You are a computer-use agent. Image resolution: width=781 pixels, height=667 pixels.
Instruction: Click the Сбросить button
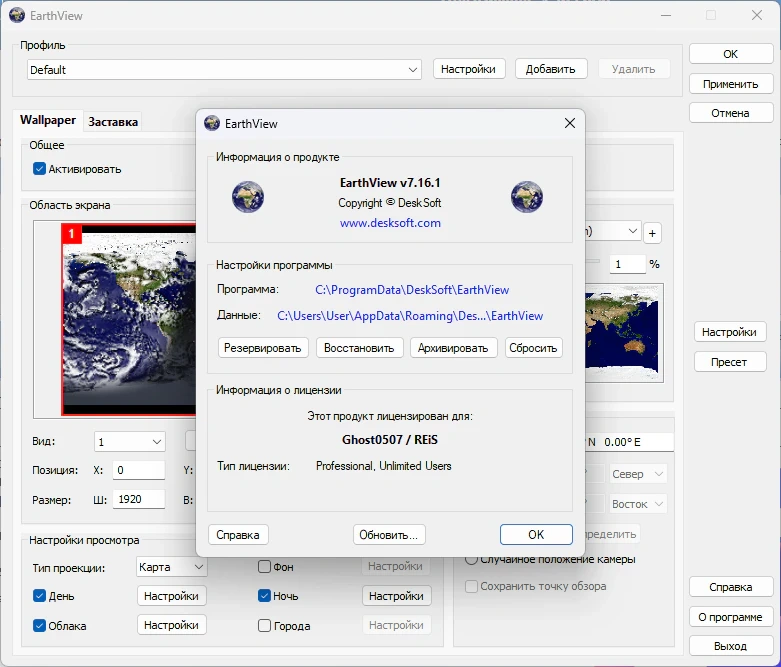(x=533, y=348)
